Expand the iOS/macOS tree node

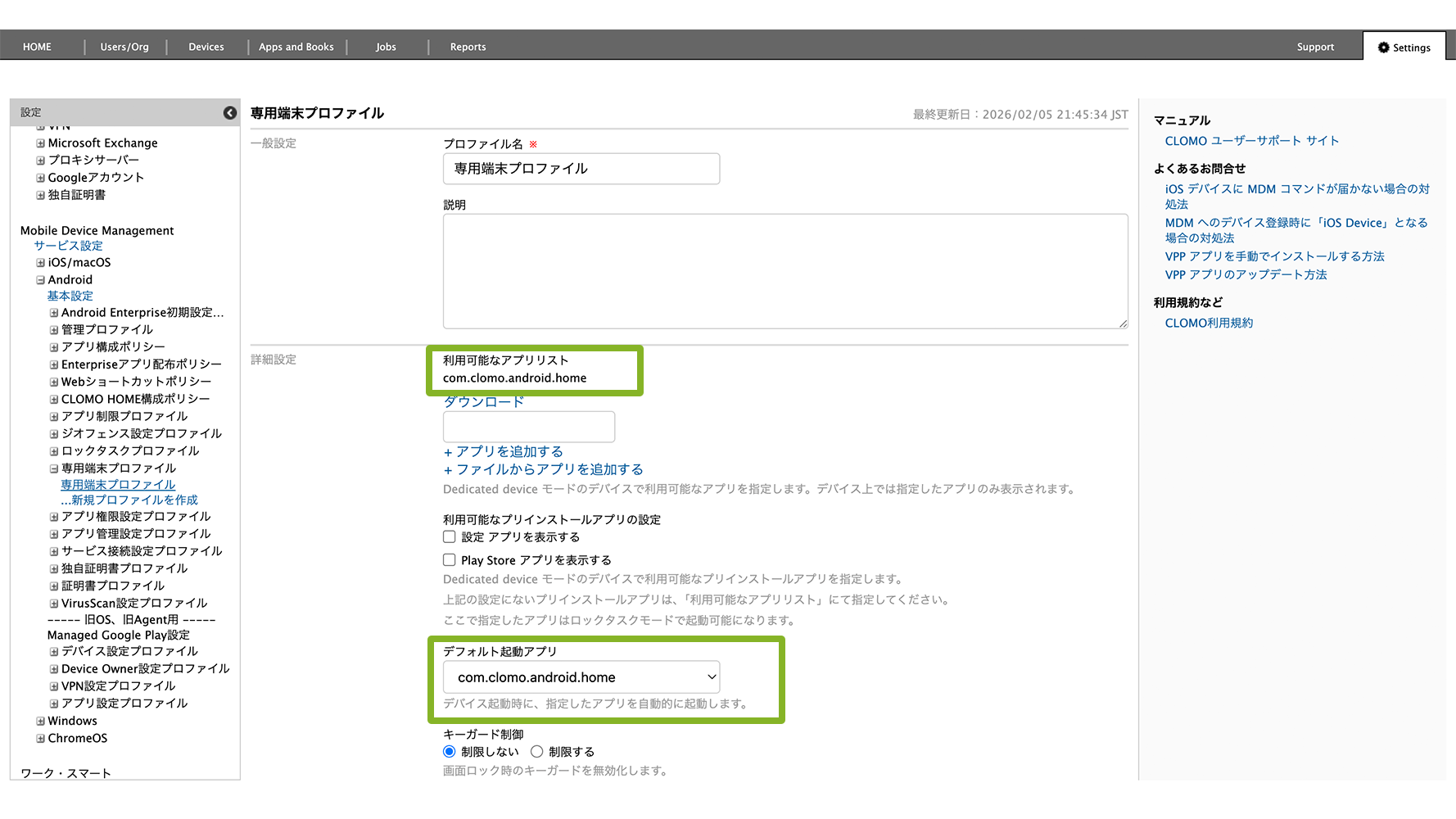coord(40,263)
